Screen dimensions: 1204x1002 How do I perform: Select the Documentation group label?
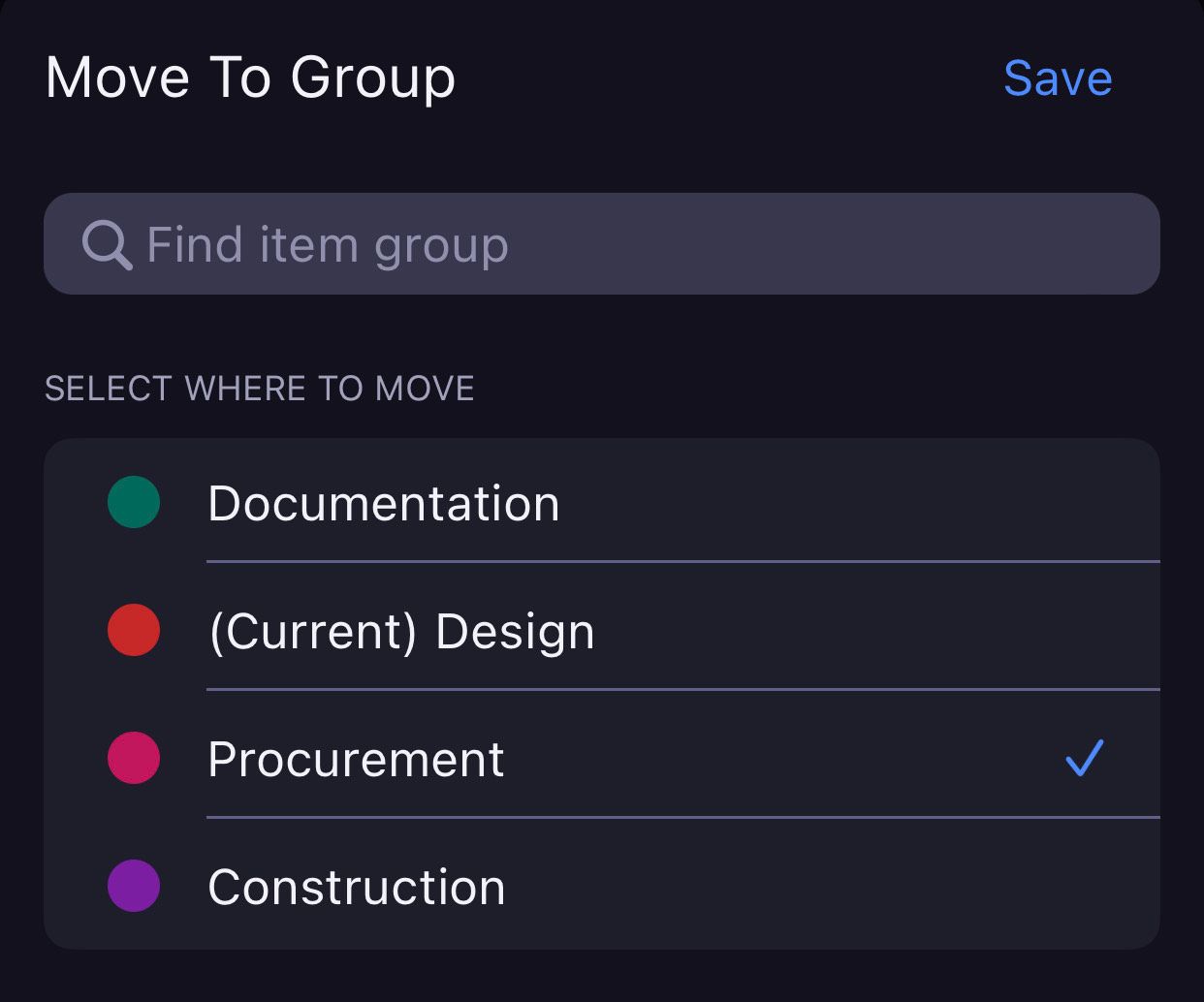pos(384,504)
